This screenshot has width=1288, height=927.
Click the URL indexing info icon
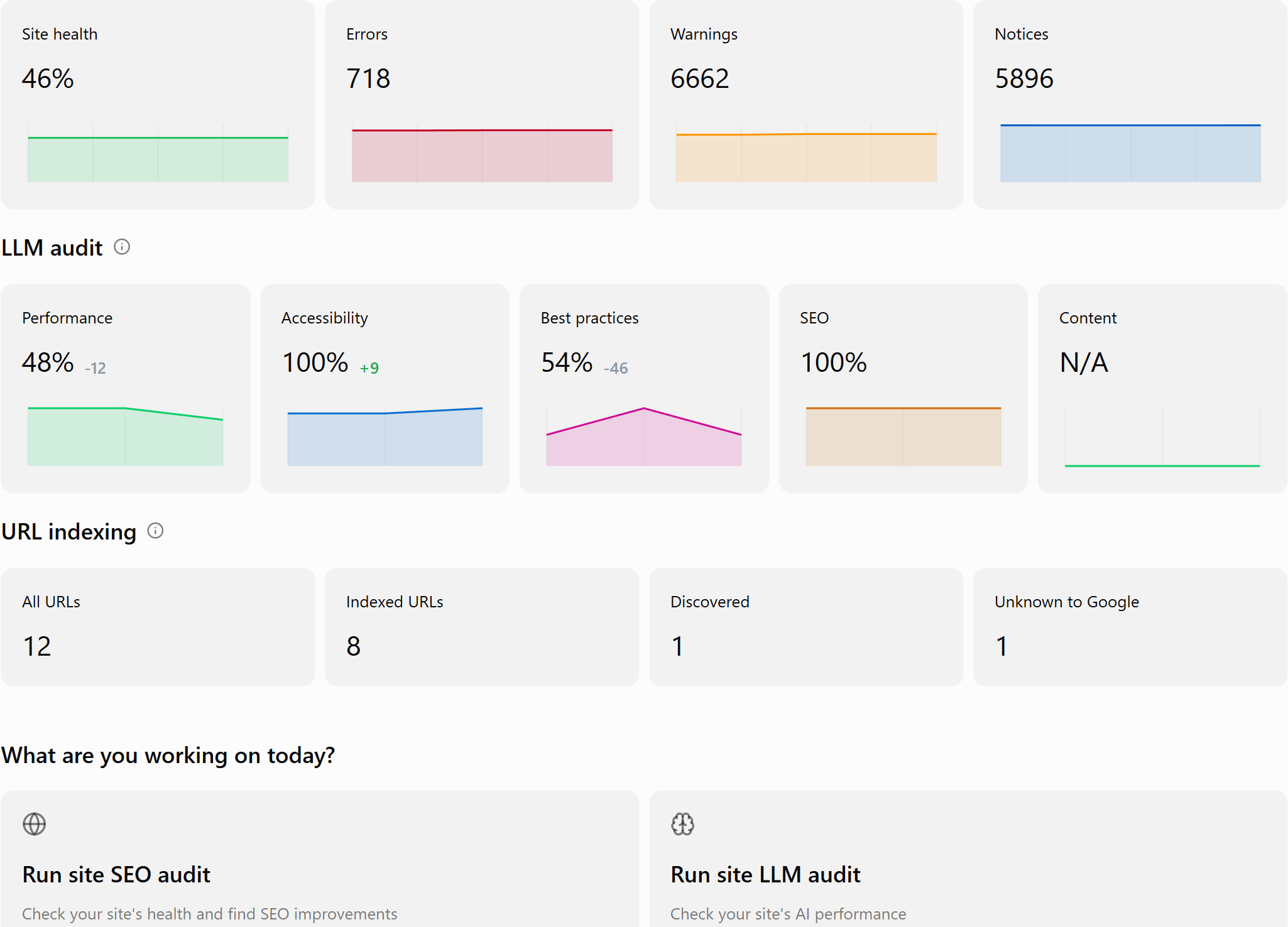(155, 531)
